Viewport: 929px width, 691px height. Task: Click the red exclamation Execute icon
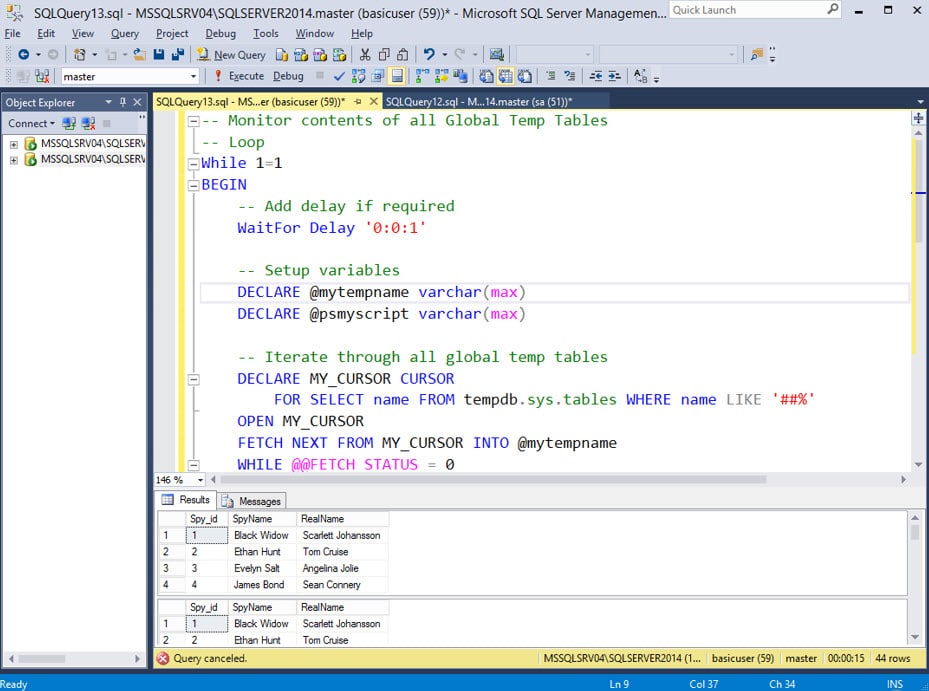pyautogui.click(x=218, y=76)
